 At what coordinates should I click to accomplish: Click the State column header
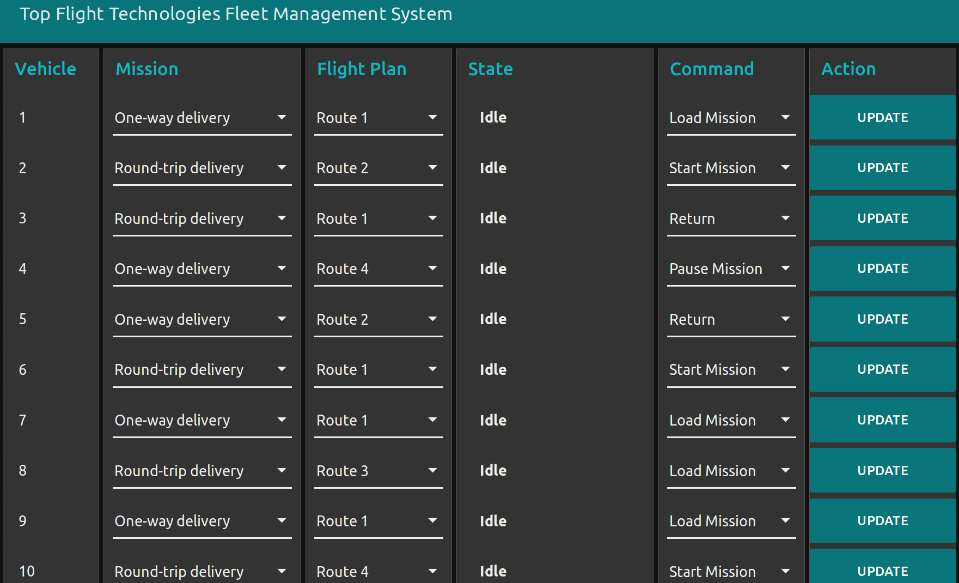[490, 69]
